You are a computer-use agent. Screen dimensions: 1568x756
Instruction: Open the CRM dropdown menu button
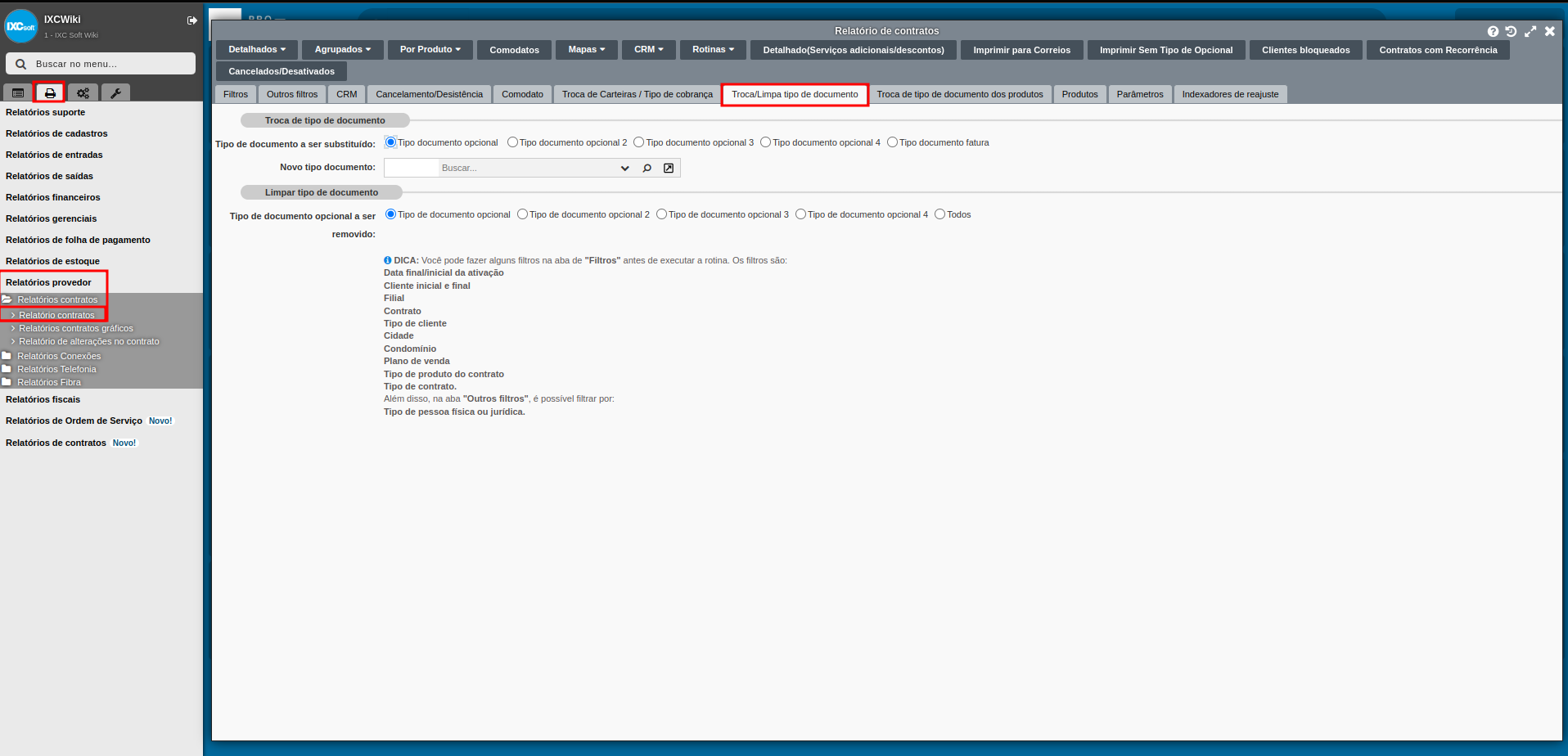point(649,50)
